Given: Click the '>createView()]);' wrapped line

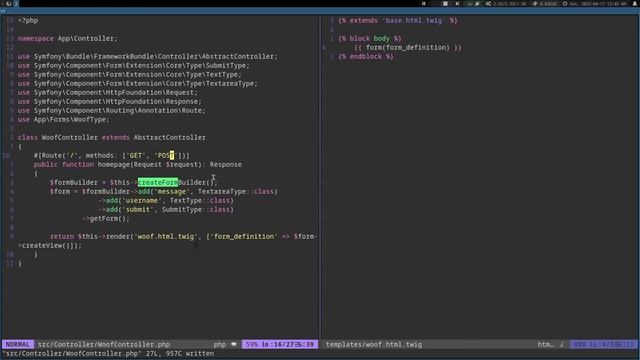Looking at the screenshot, I should [x=50, y=245].
